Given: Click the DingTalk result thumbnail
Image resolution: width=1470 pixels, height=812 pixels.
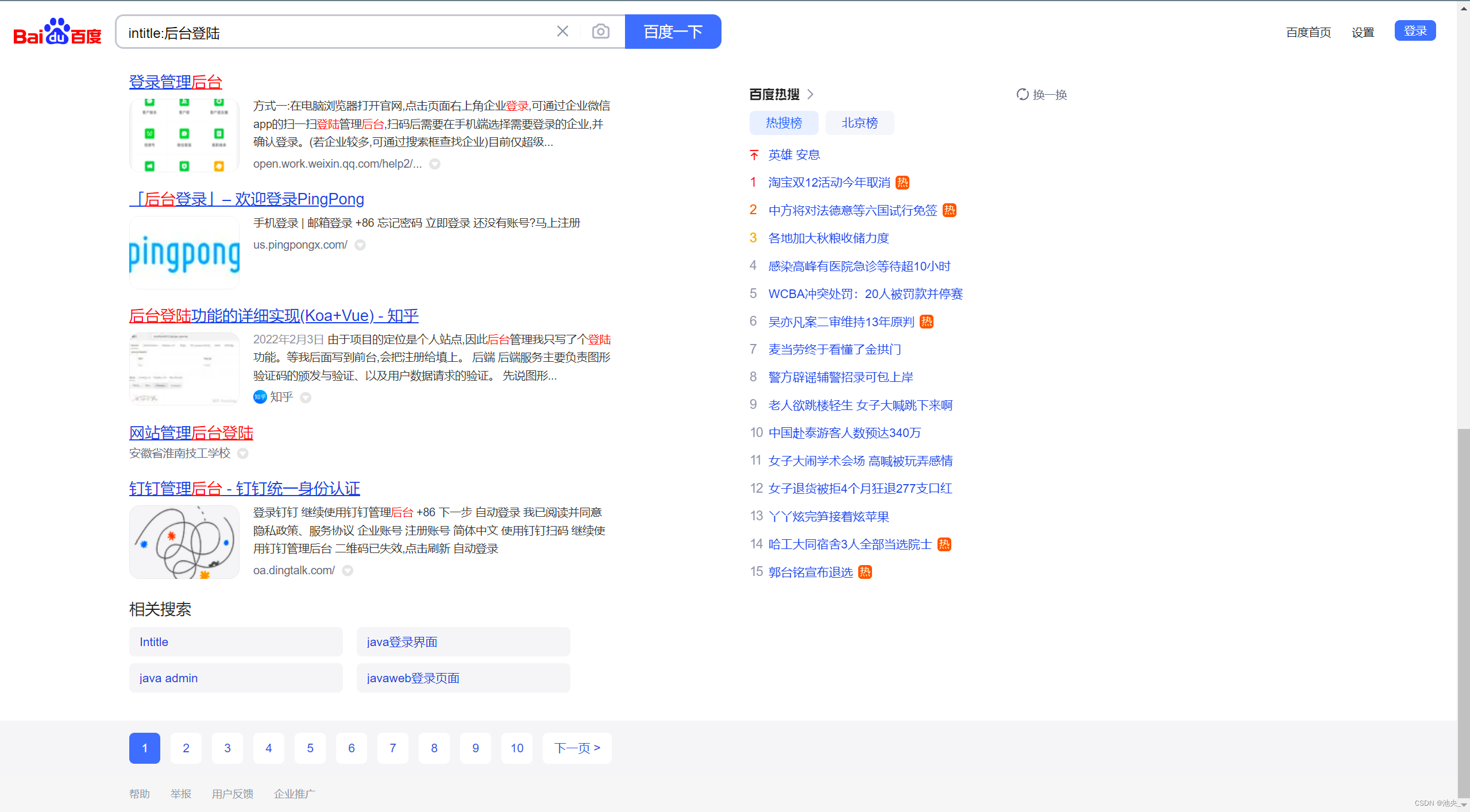Looking at the screenshot, I should (x=184, y=542).
